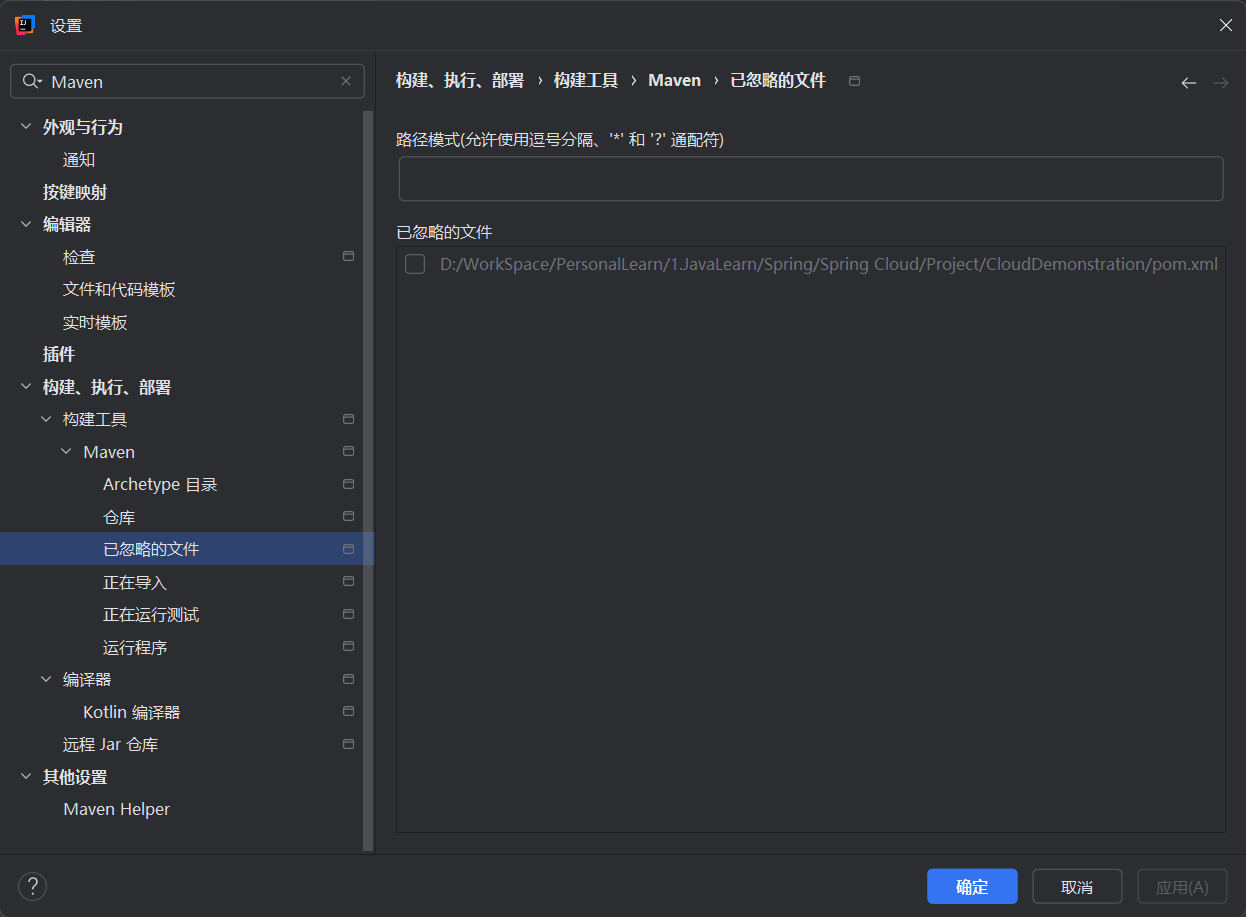The height and width of the screenshot is (917, 1246).
Task: Click project-level icon beside 检查 item
Action: pos(348,257)
